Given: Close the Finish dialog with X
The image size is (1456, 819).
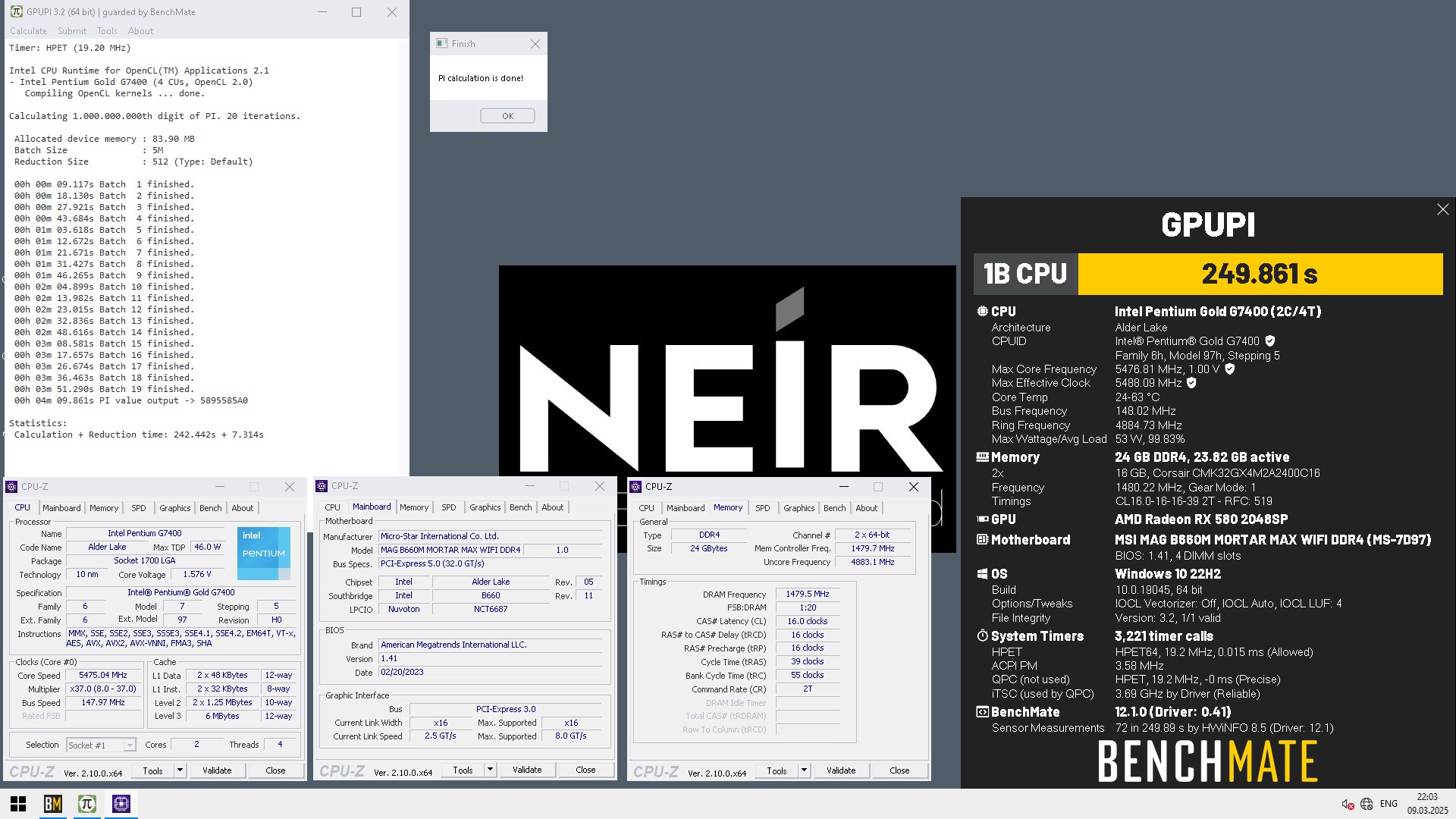Looking at the screenshot, I should pyautogui.click(x=535, y=44).
